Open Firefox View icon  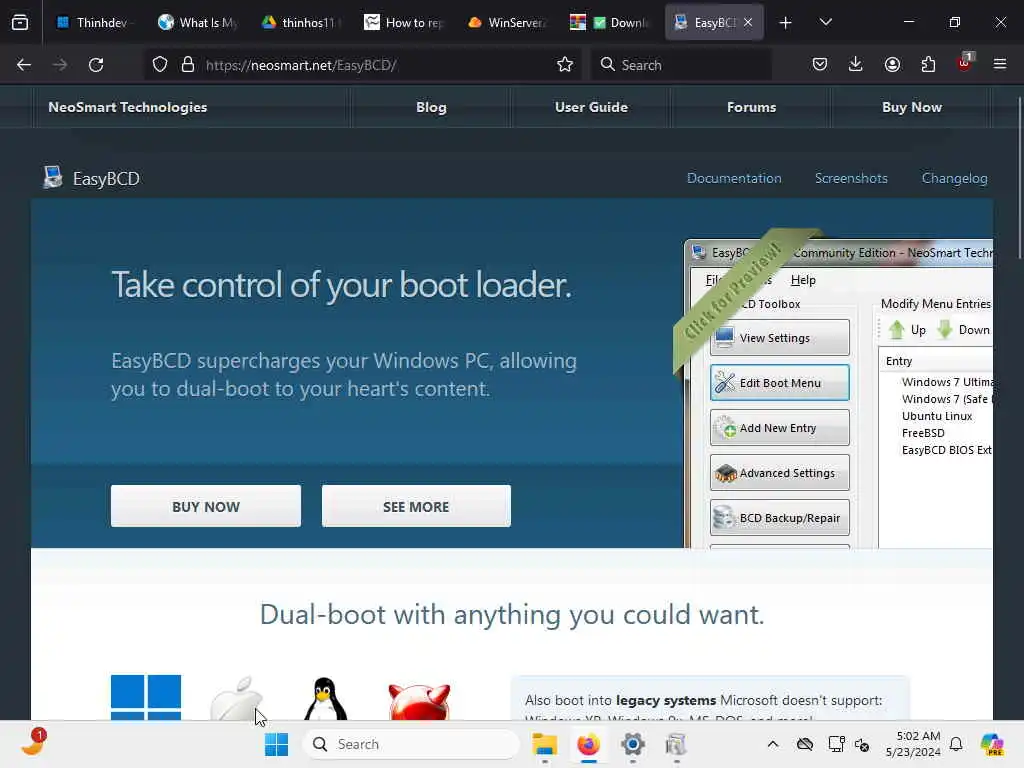coord(20,22)
